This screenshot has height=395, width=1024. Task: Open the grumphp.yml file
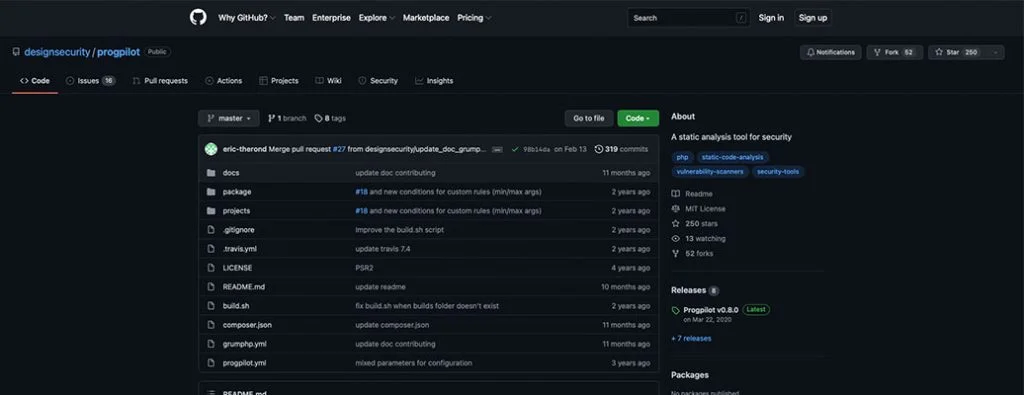(244, 343)
